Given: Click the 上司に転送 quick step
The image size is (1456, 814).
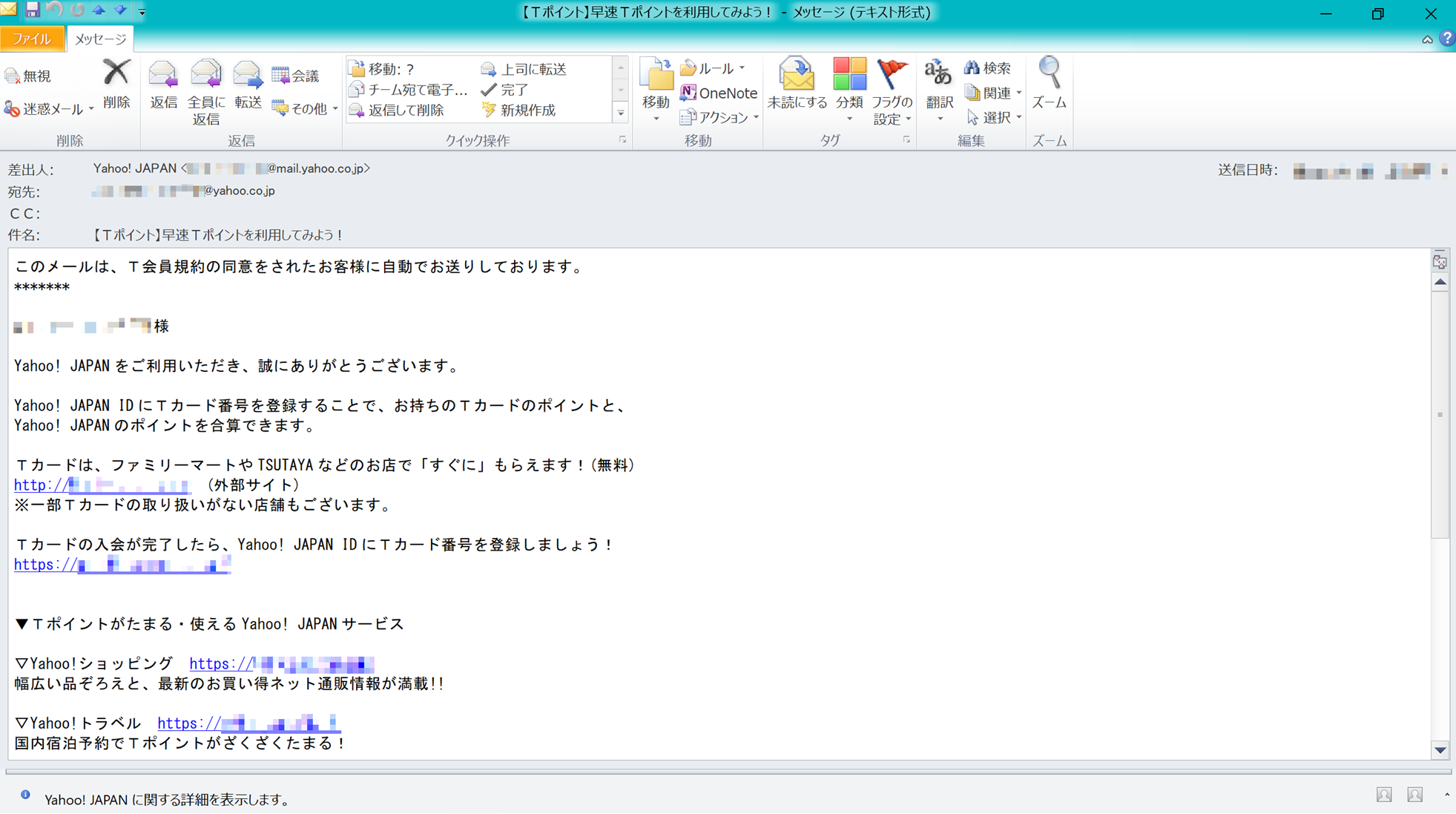Looking at the screenshot, I should pos(527,68).
